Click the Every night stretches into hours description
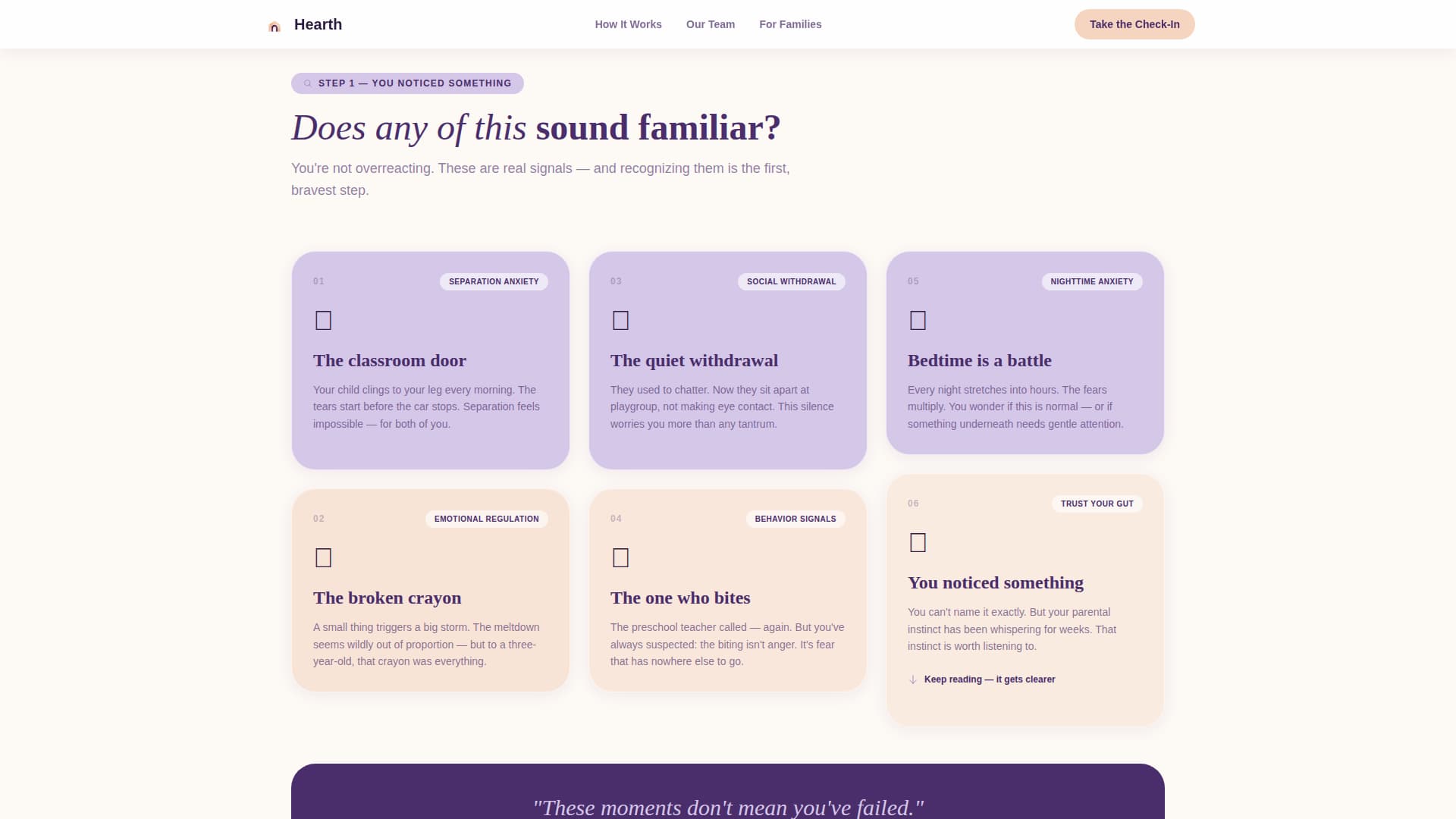The height and width of the screenshot is (819, 1456). click(x=1015, y=406)
